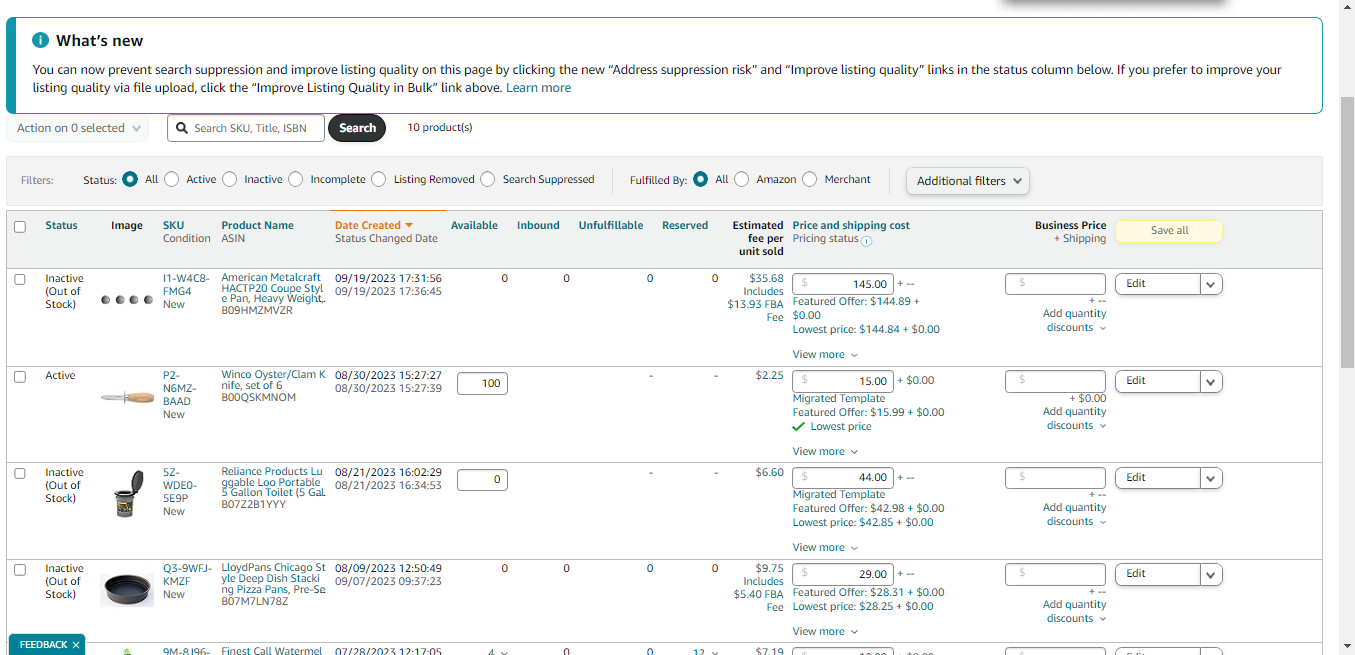The width and height of the screenshot is (1355, 655).
Task: Expand Add quantity discounts for Winco row
Action: pos(1075,419)
